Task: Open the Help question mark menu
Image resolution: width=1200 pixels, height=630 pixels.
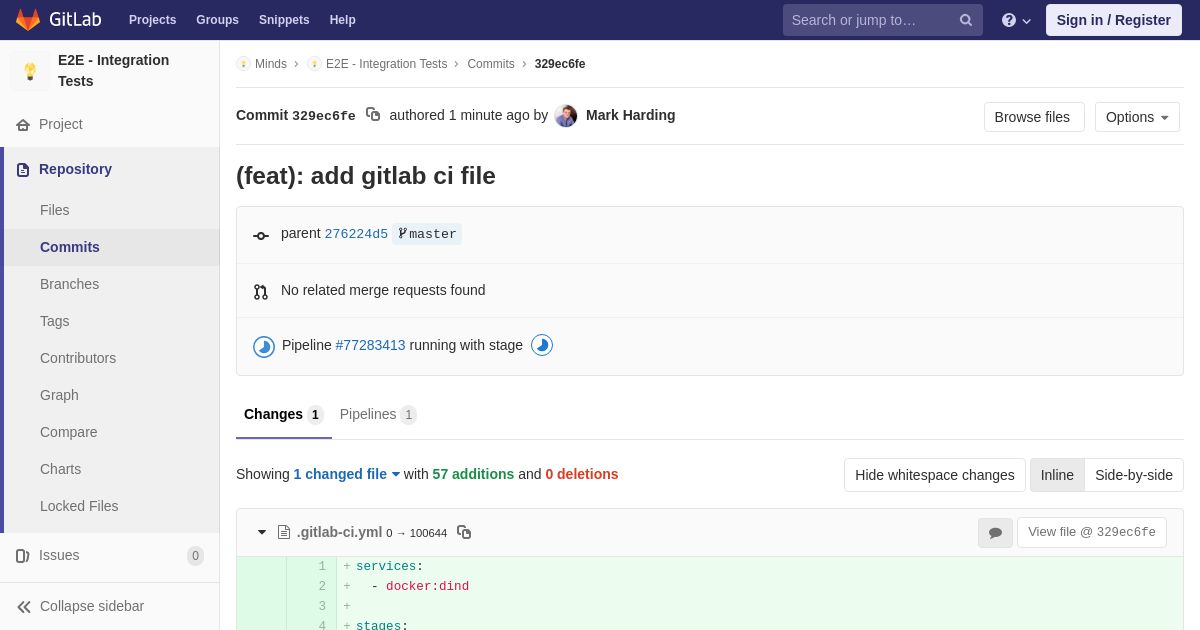Action: [1016, 20]
